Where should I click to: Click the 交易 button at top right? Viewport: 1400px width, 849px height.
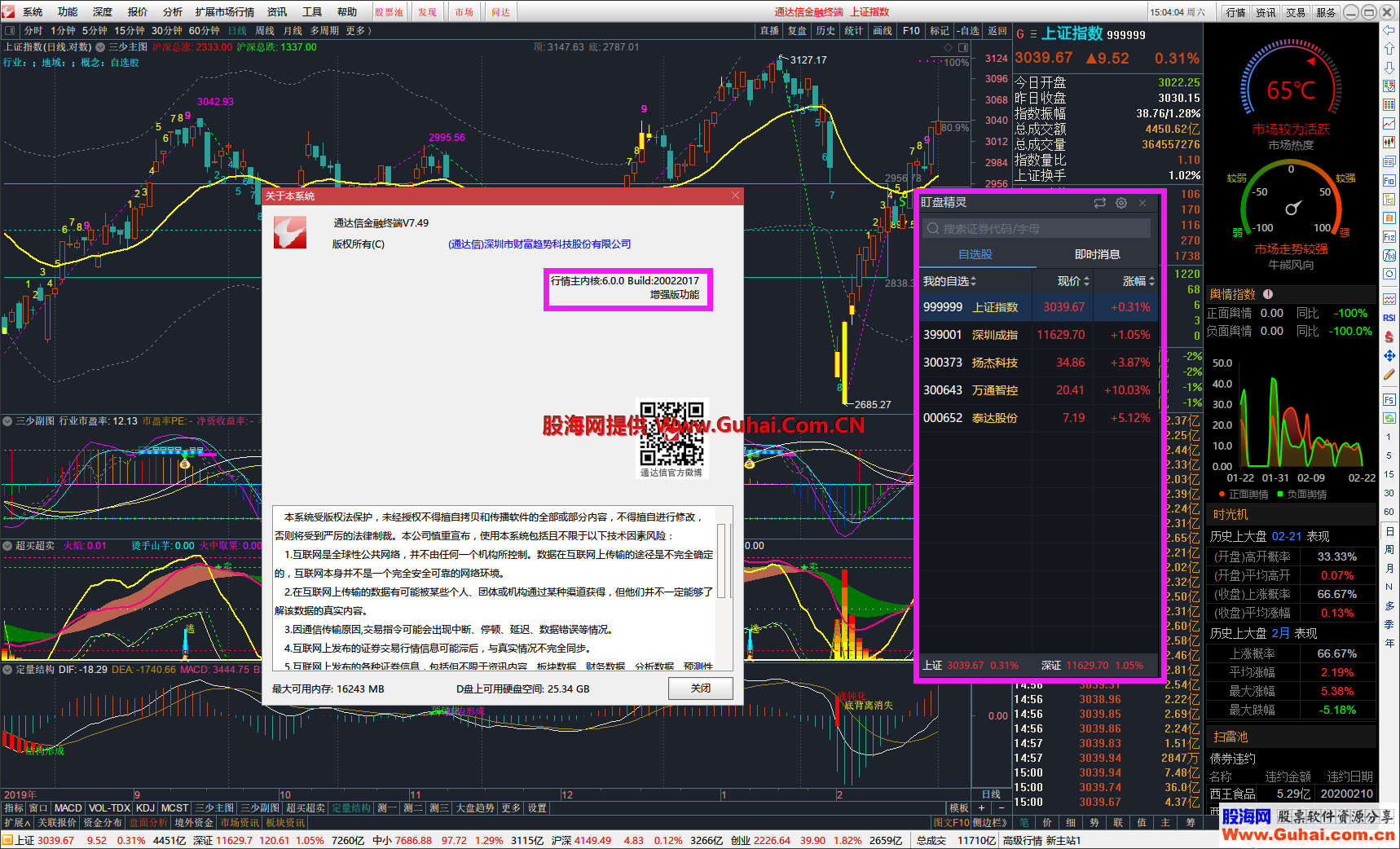click(x=1296, y=12)
